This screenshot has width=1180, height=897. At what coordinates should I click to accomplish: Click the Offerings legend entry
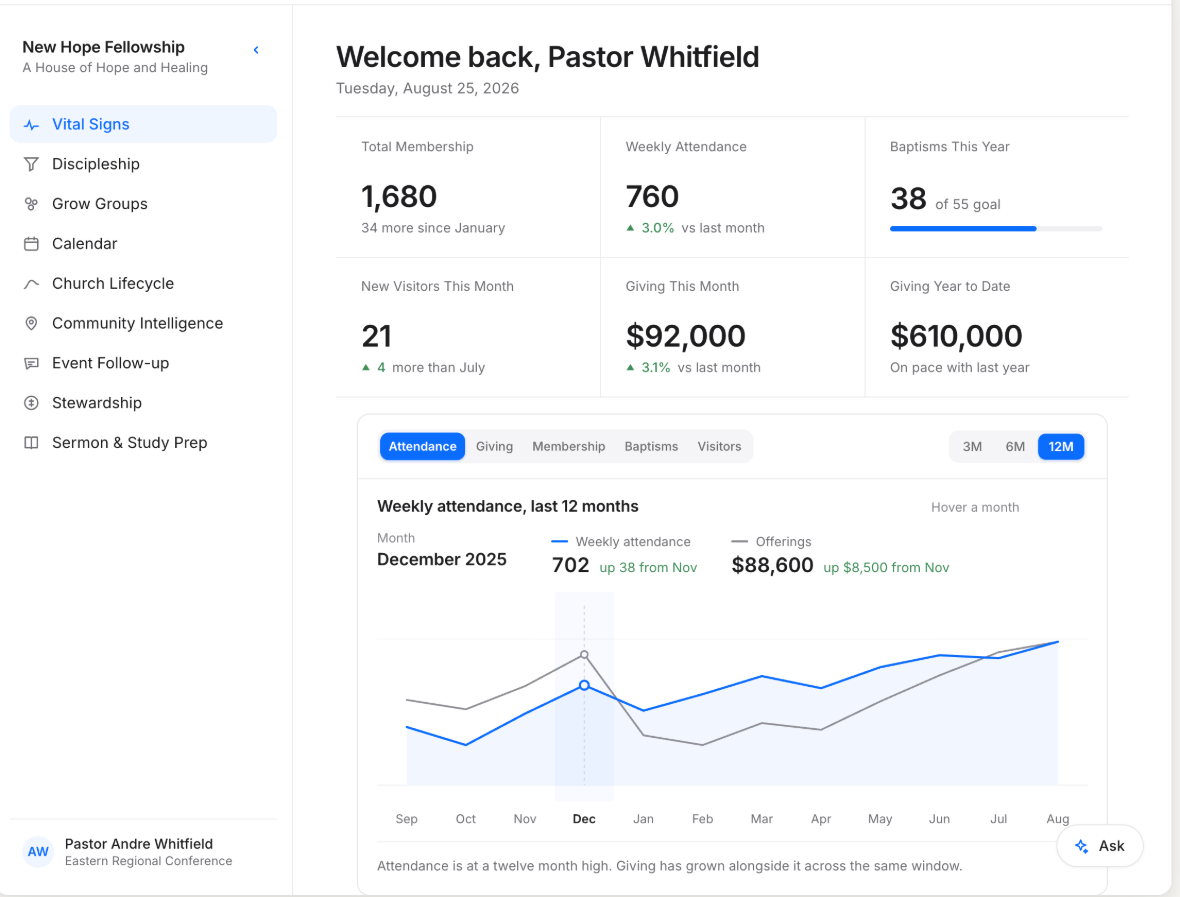[771, 542]
